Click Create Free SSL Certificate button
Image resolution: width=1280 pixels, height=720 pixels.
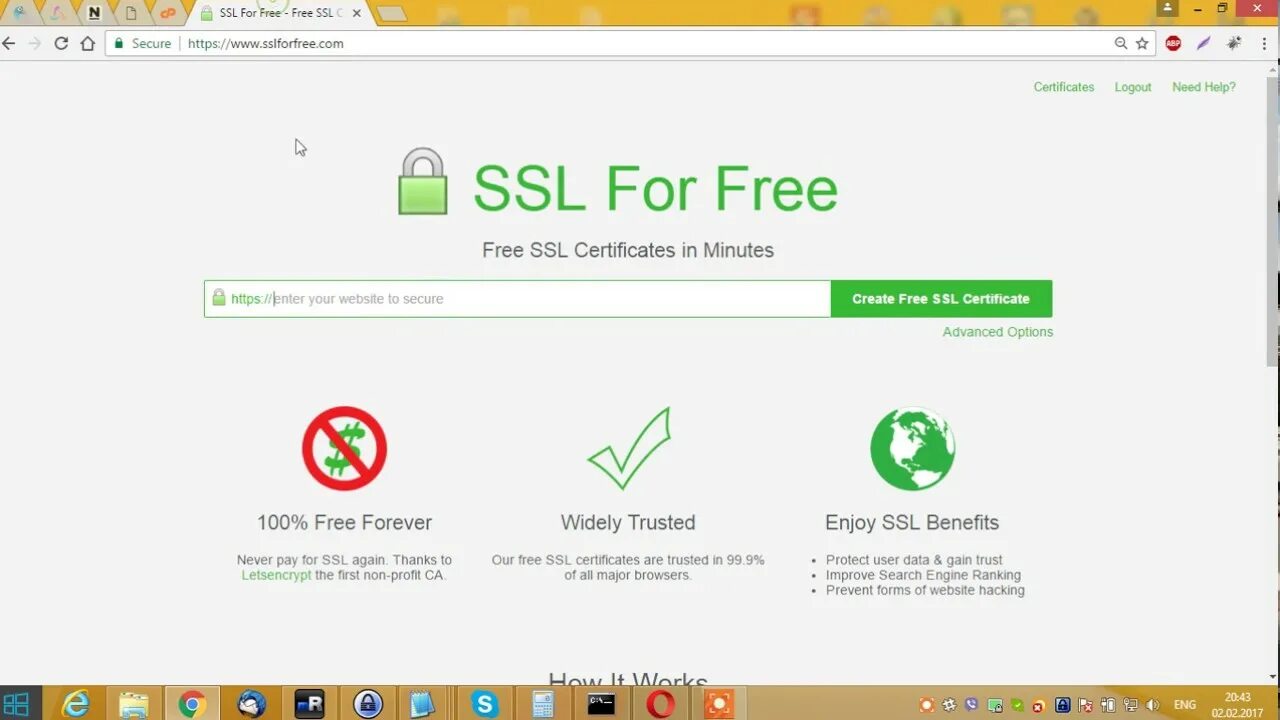[941, 299]
